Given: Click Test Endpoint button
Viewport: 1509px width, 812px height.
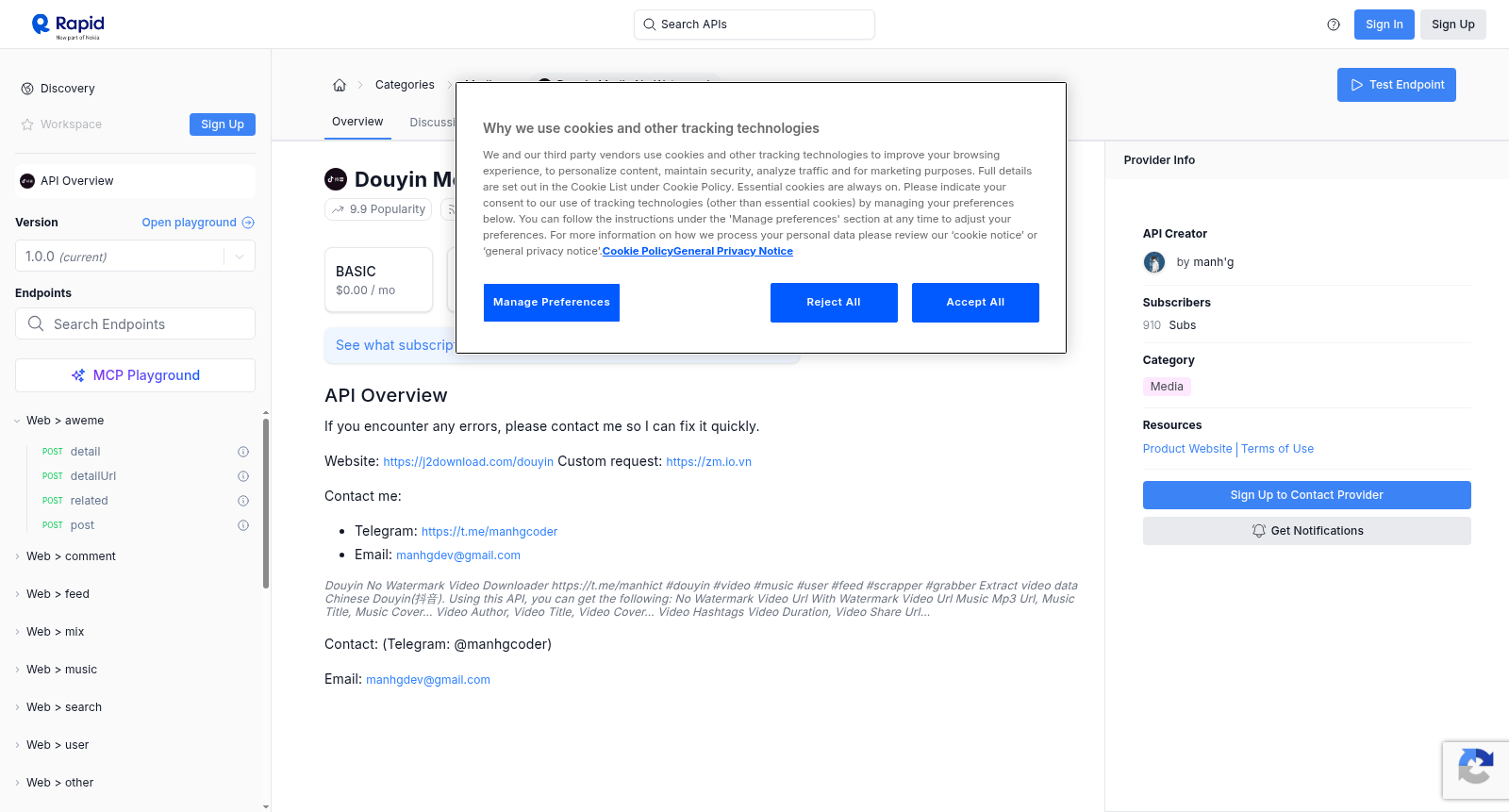Looking at the screenshot, I should click(x=1396, y=85).
